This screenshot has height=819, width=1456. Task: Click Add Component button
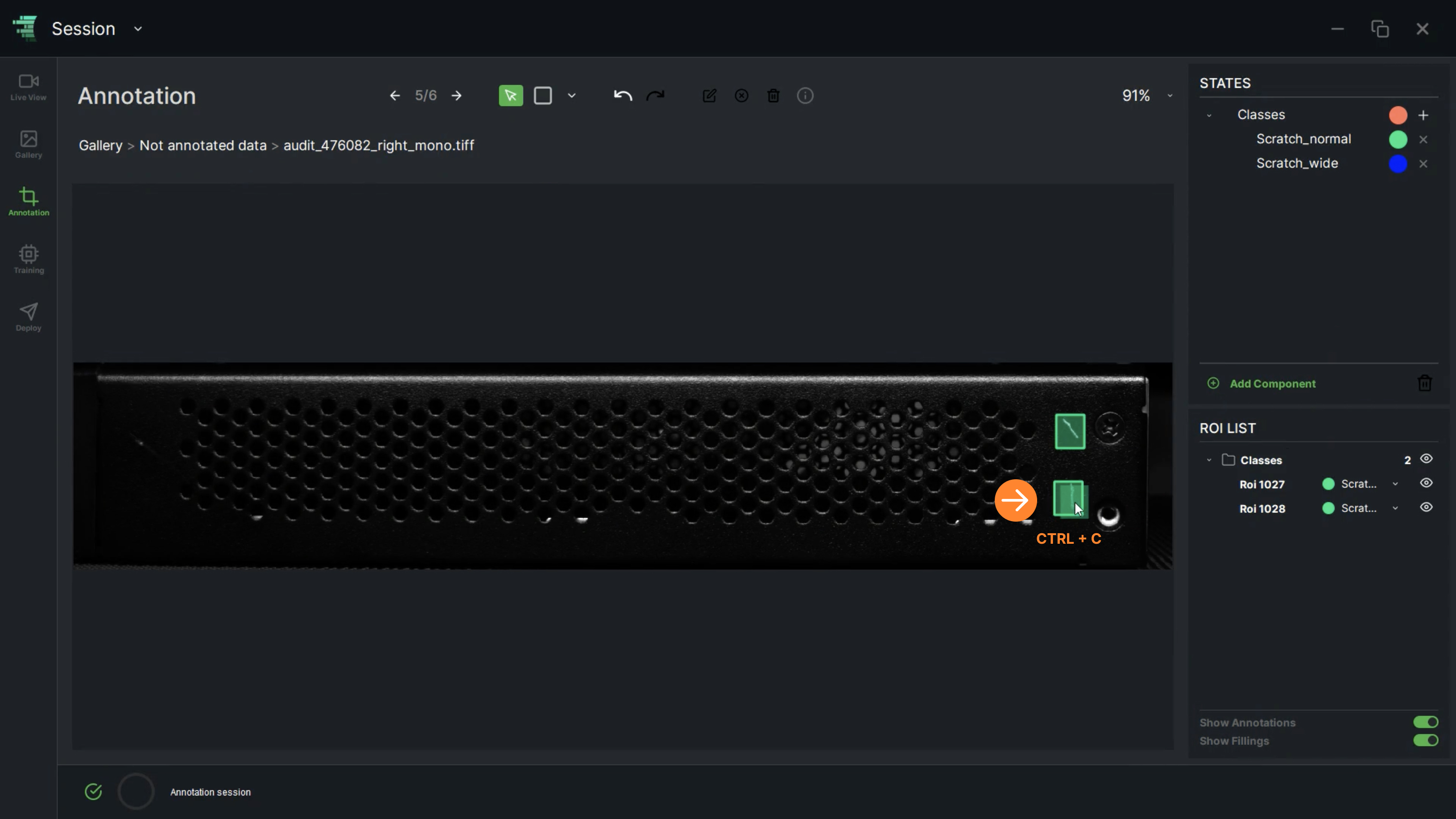[x=1261, y=384]
